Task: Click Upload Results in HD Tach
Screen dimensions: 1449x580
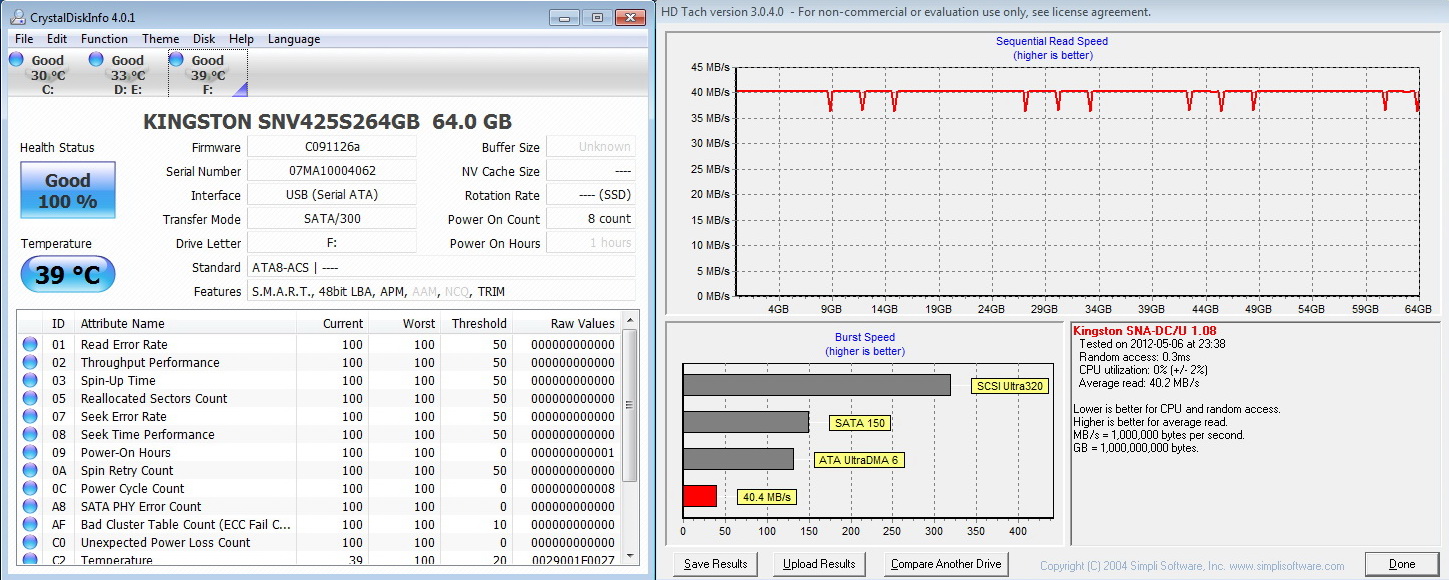Action: click(819, 564)
